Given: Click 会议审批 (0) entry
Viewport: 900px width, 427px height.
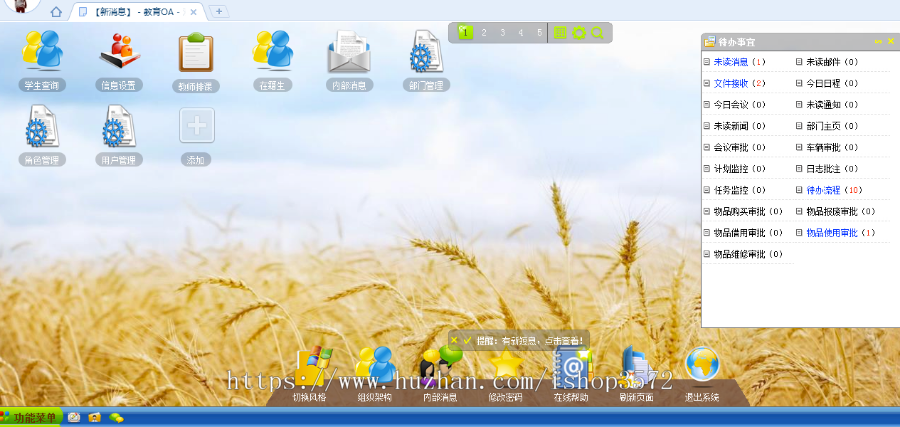Looking at the screenshot, I should 739,147.
